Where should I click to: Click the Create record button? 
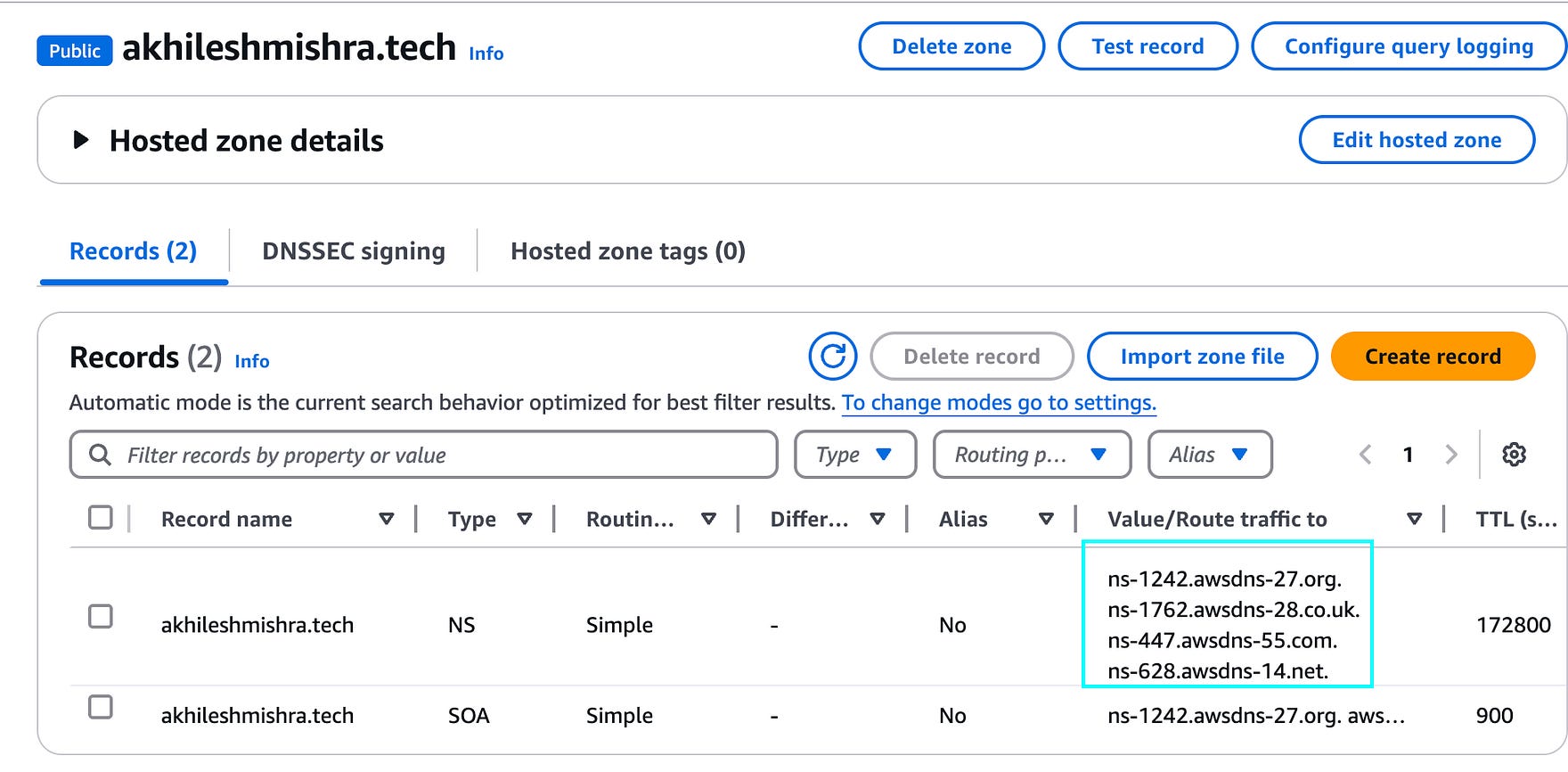[x=1433, y=357]
